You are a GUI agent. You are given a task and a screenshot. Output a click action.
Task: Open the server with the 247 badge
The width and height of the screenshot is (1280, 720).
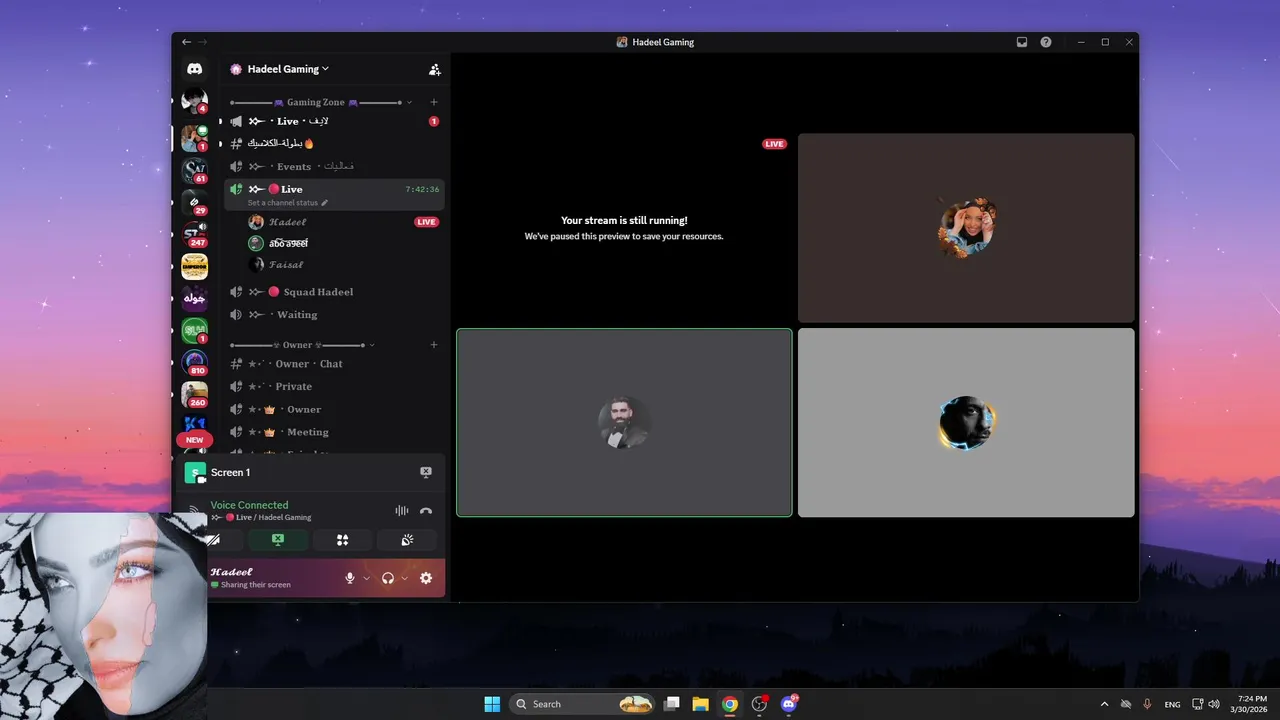(194, 234)
